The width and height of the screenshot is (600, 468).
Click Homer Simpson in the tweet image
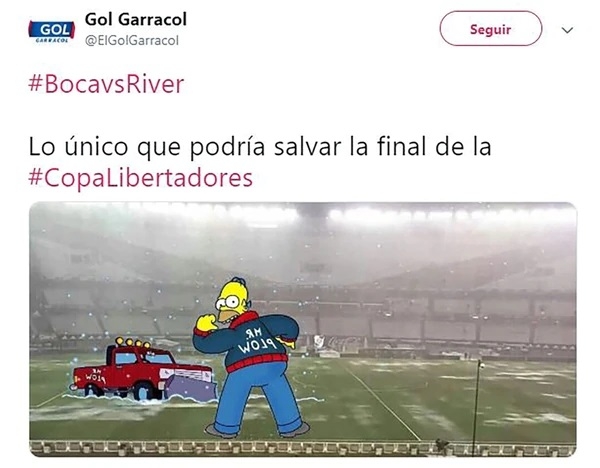click(252, 358)
